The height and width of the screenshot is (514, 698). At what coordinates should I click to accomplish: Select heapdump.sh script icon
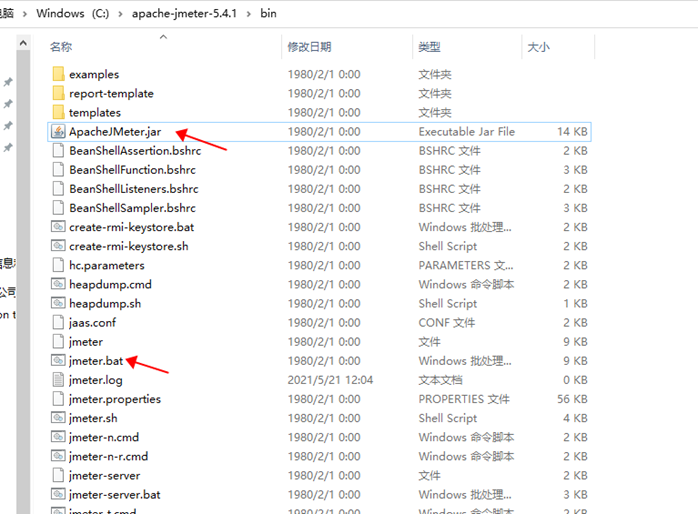click(58, 303)
